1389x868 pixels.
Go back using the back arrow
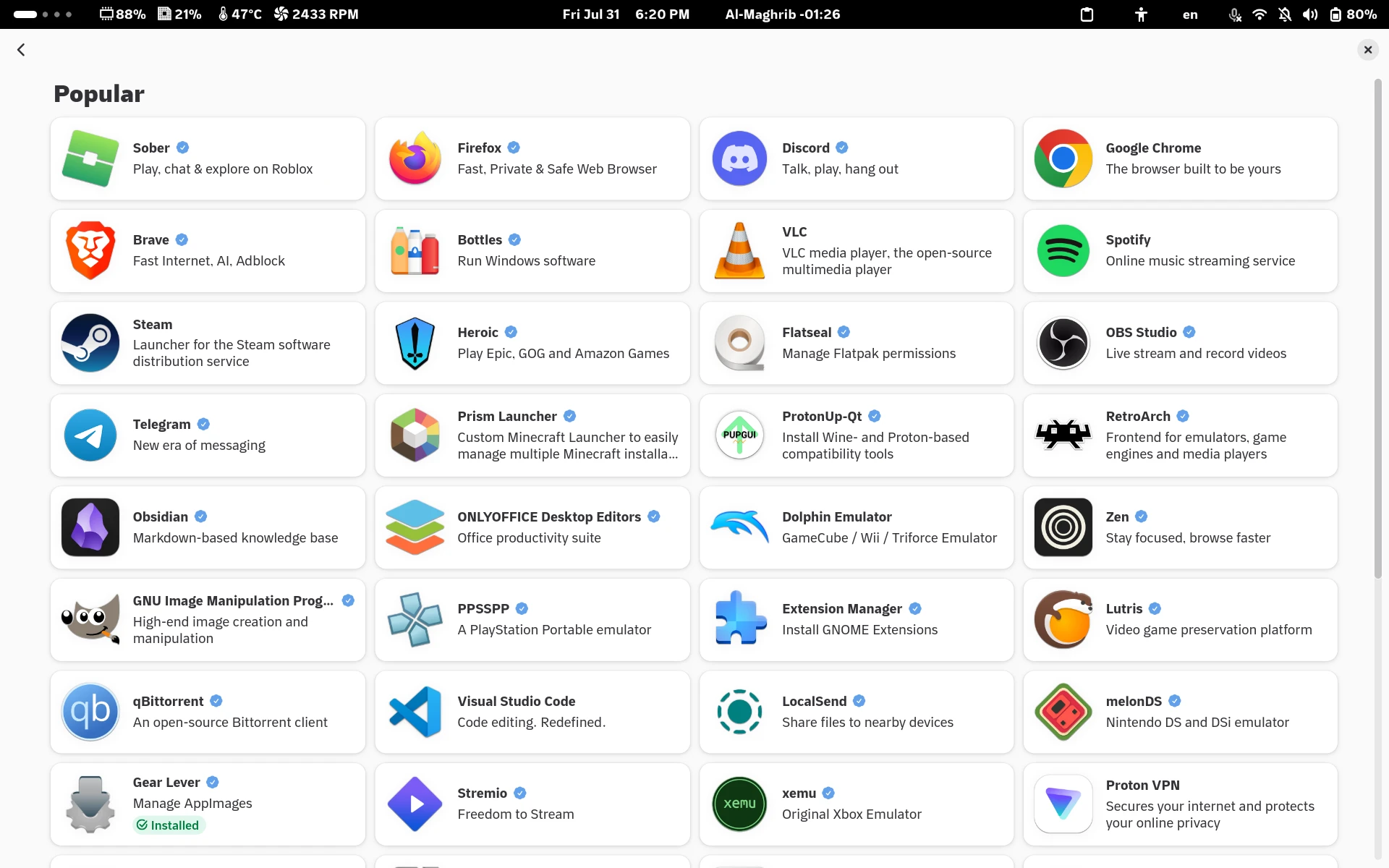[21, 49]
